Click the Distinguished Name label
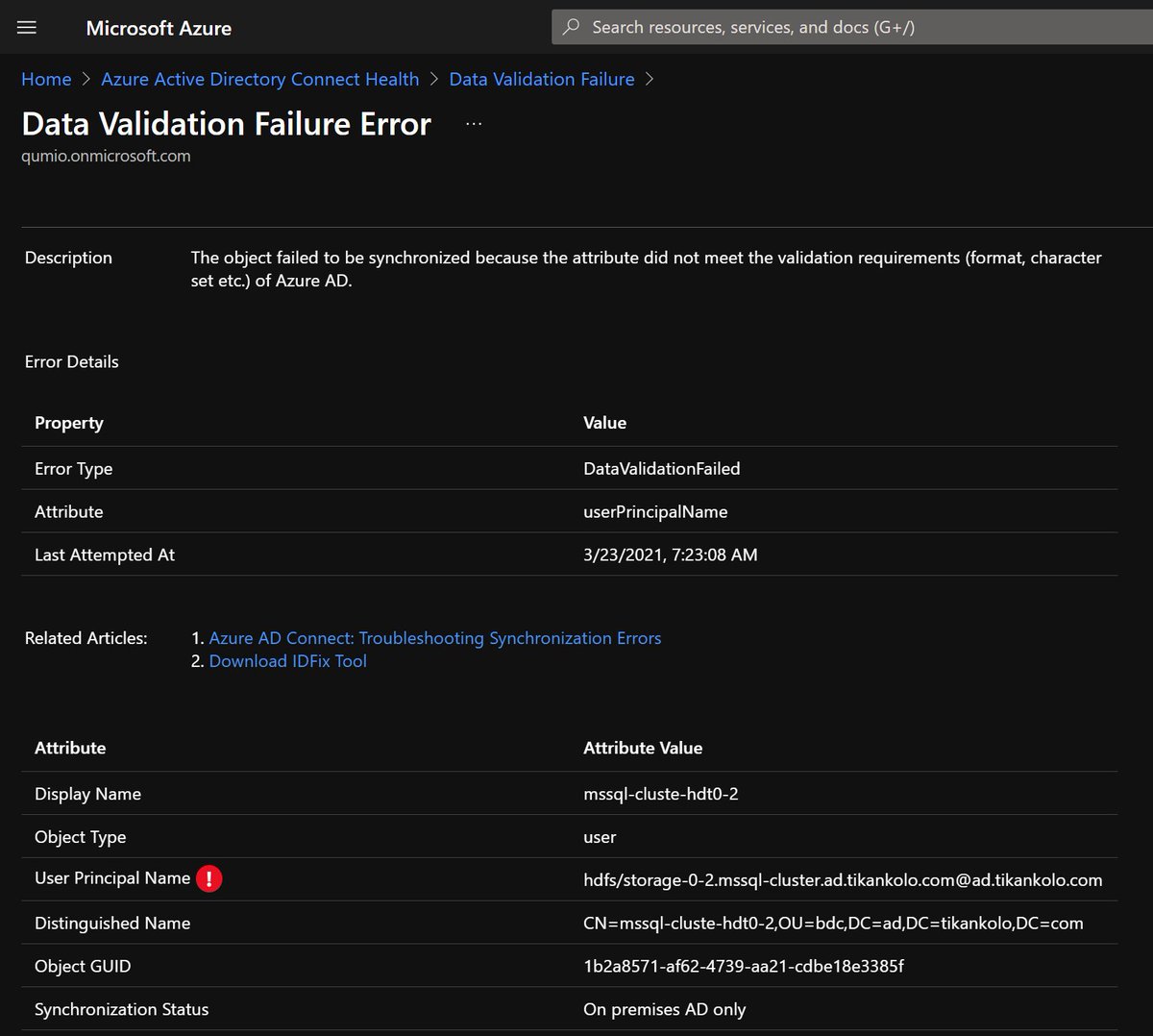The height and width of the screenshot is (1036, 1153). point(112,923)
